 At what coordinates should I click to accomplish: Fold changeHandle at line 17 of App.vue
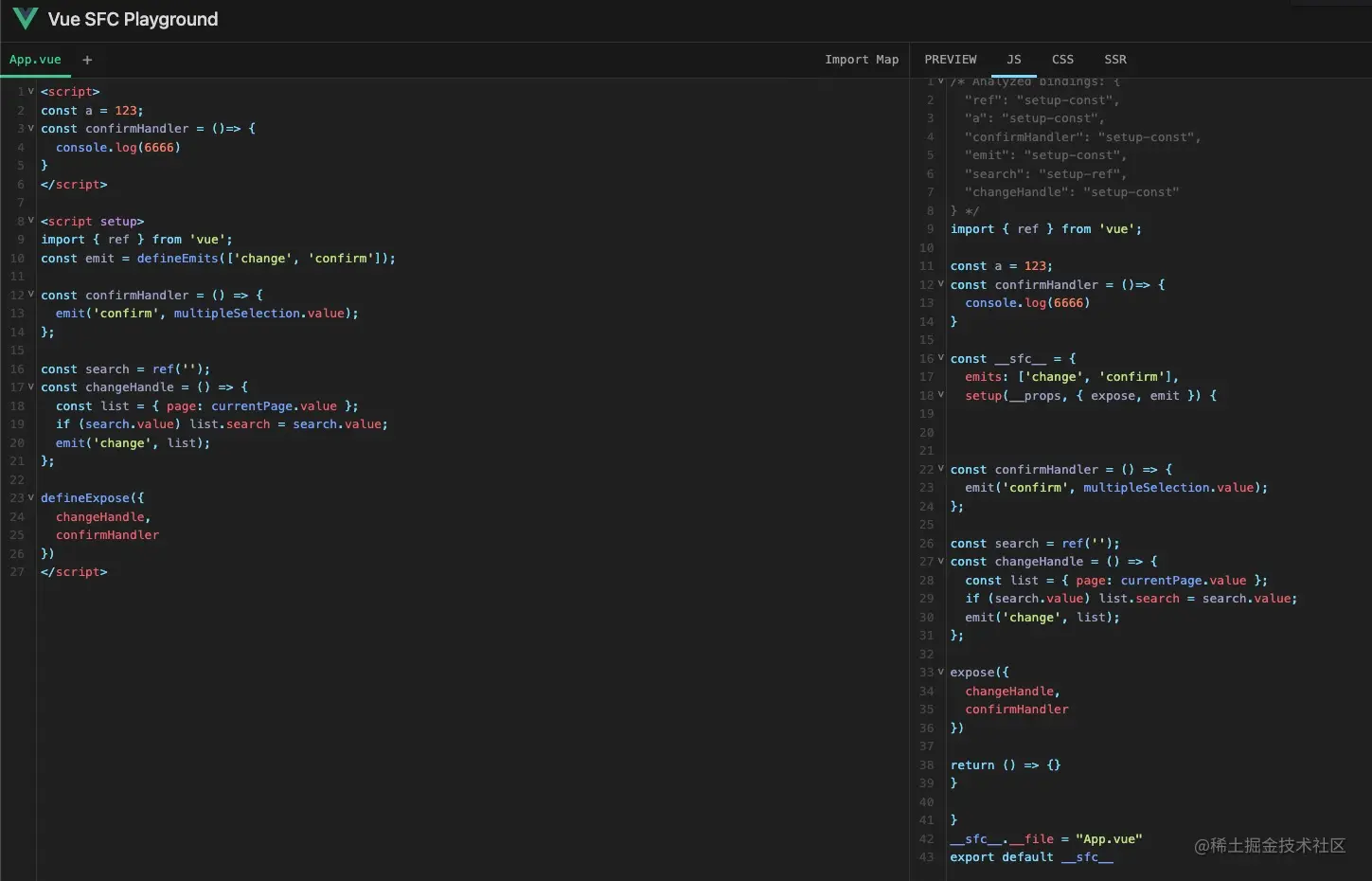coord(30,387)
